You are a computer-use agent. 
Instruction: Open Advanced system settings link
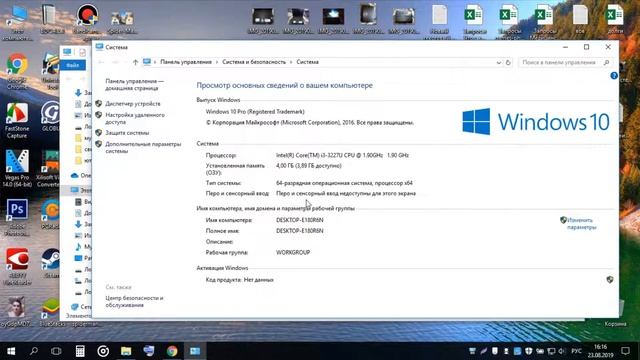click(143, 147)
